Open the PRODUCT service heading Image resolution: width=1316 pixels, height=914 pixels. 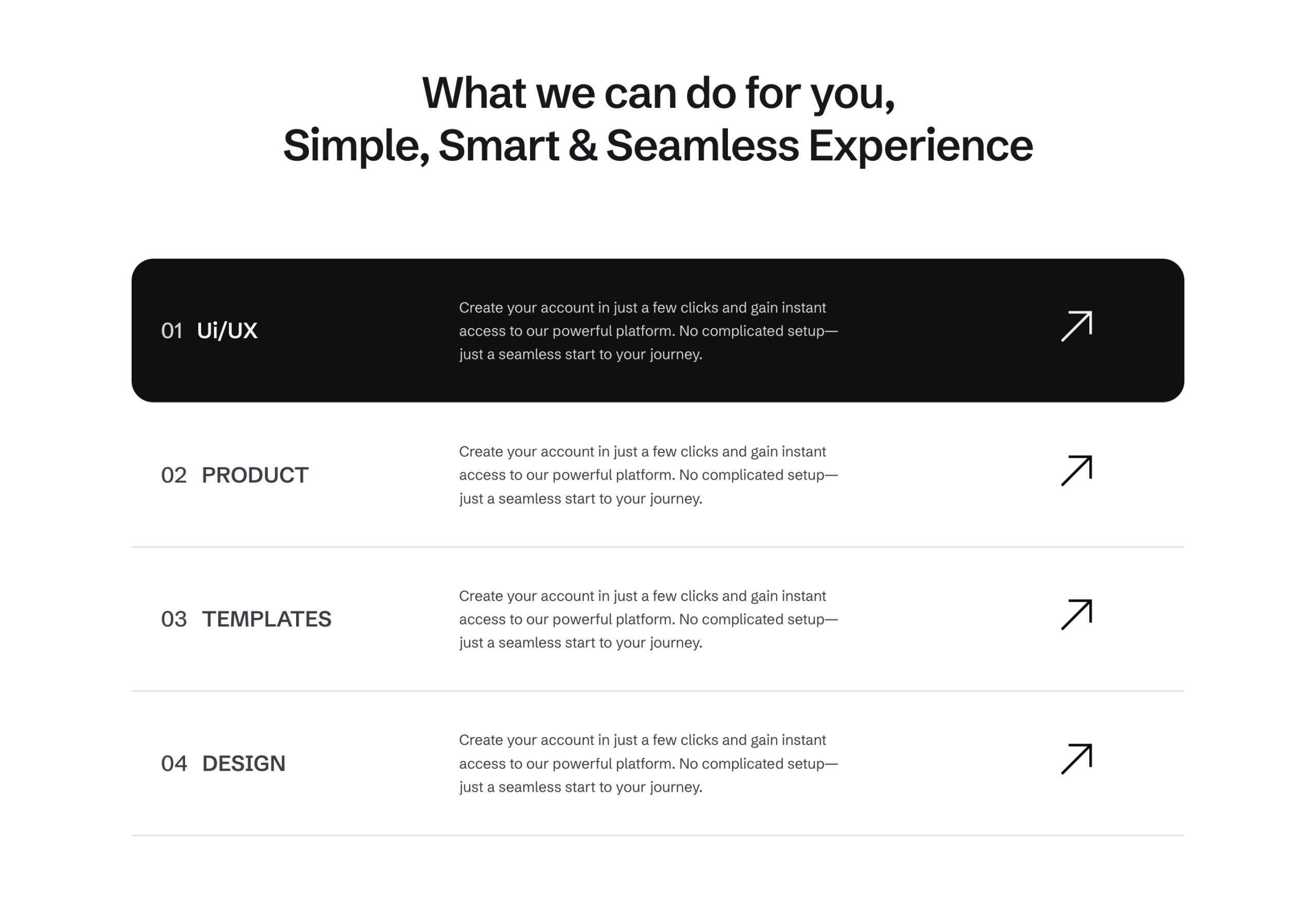tap(255, 475)
